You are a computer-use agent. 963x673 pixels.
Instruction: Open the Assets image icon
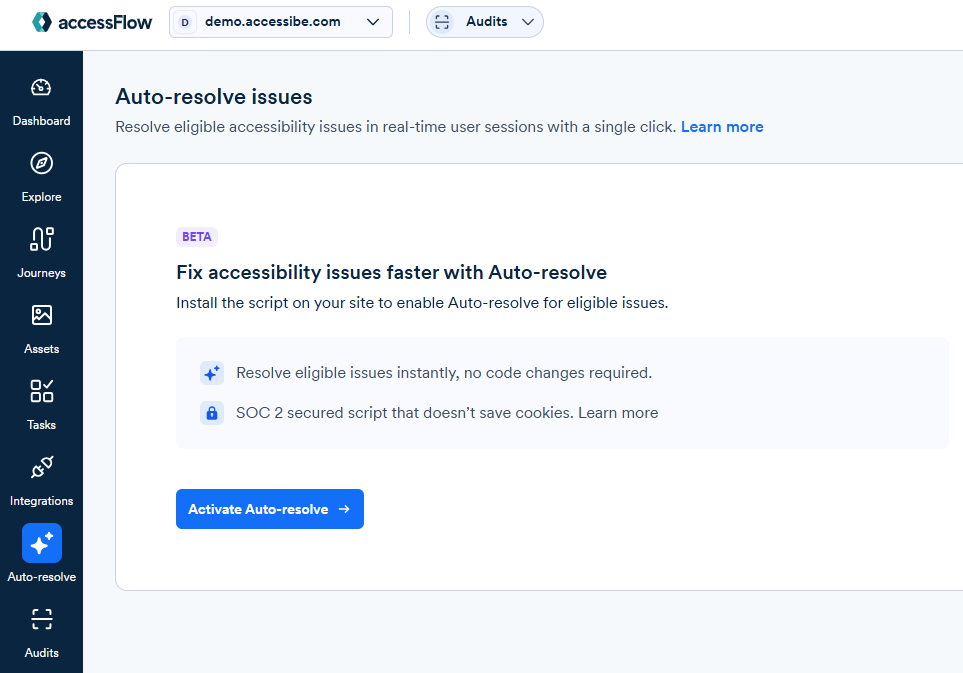click(41, 315)
